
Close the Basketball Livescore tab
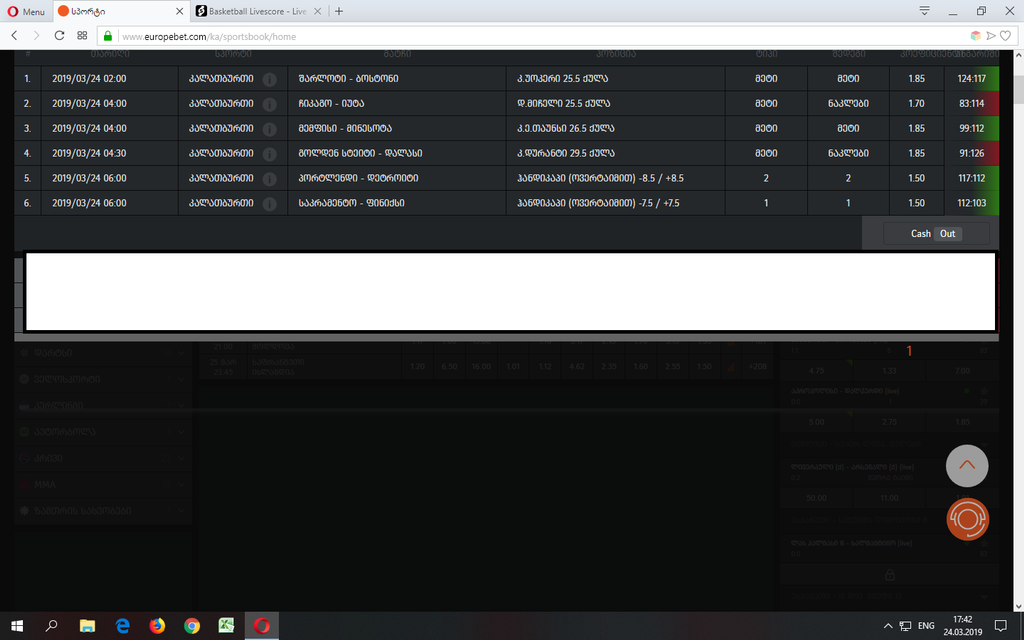[317, 11]
